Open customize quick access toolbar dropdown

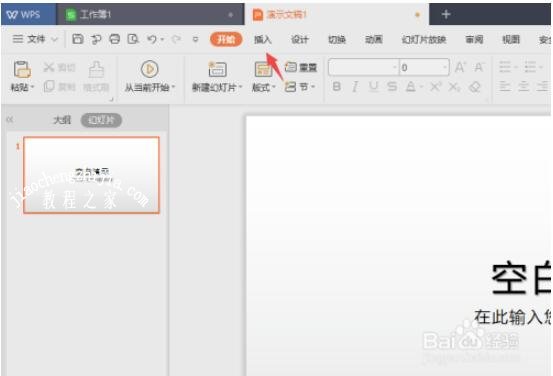[x=195, y=39]
